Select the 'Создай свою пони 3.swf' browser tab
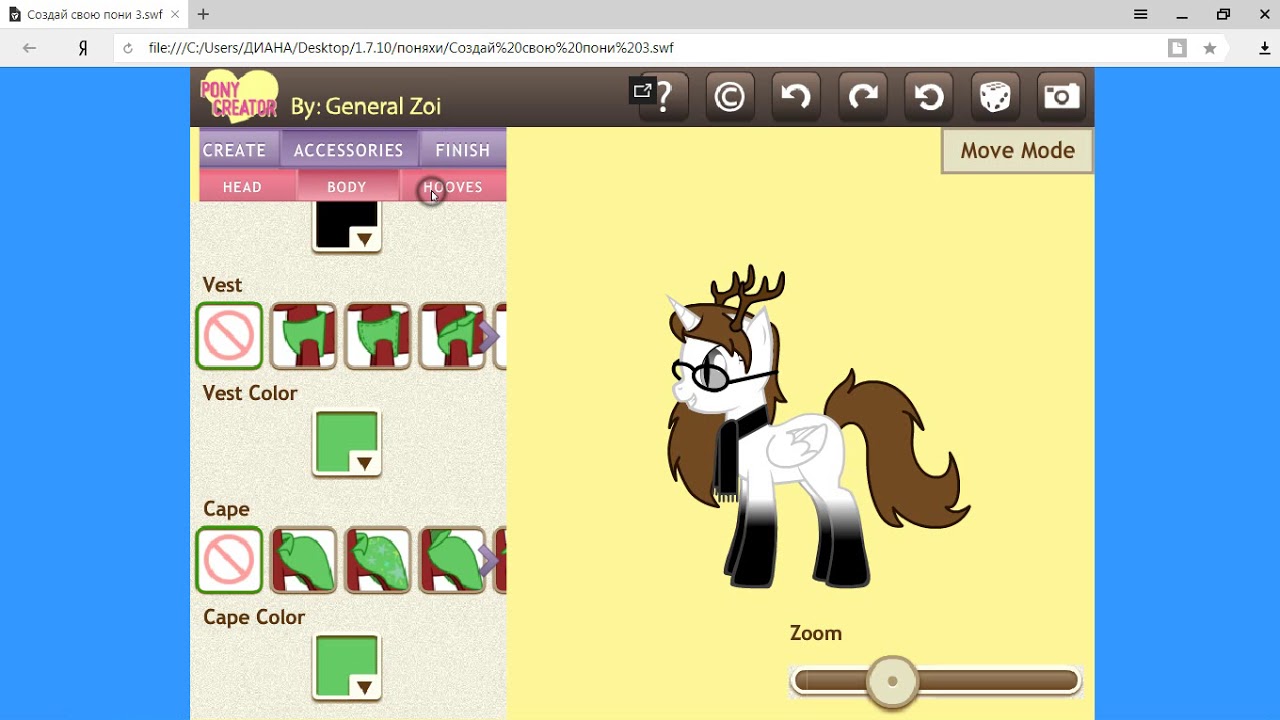1280x720 pixels. point(94,15)
